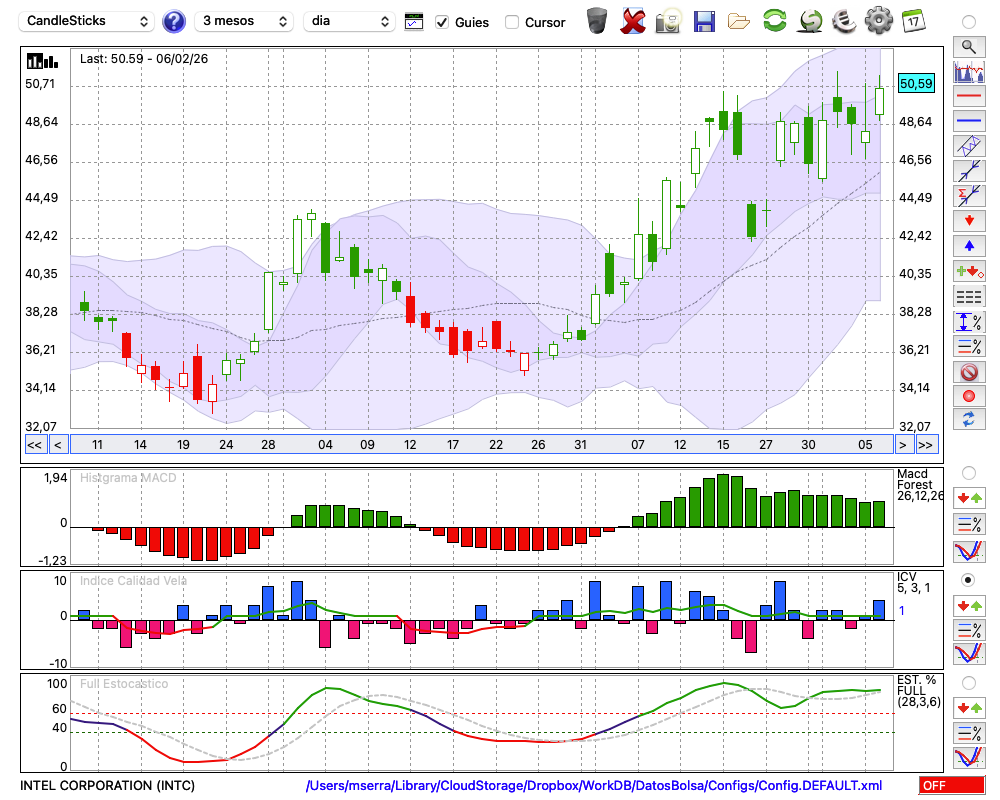Click the >> button to jump forward

(926, 444)
